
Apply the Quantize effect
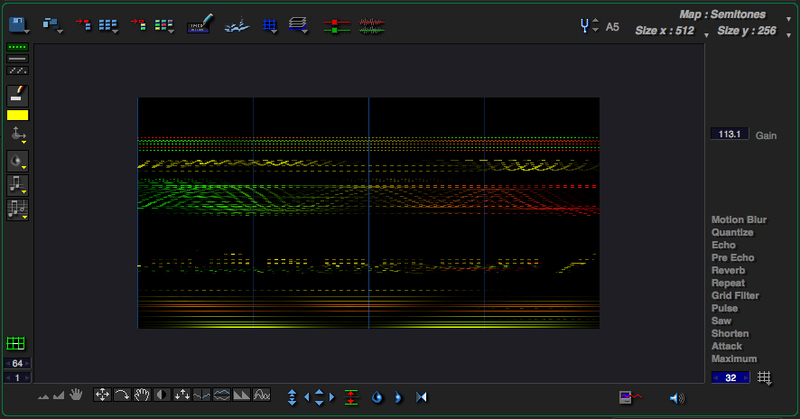732,233
